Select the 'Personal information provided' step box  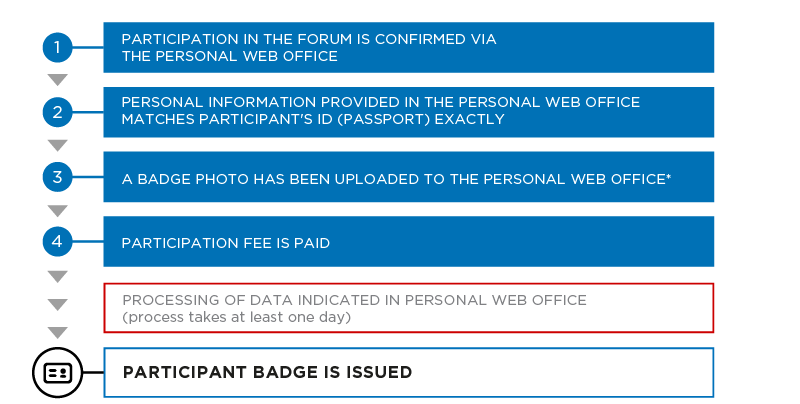tap(409, 112)
